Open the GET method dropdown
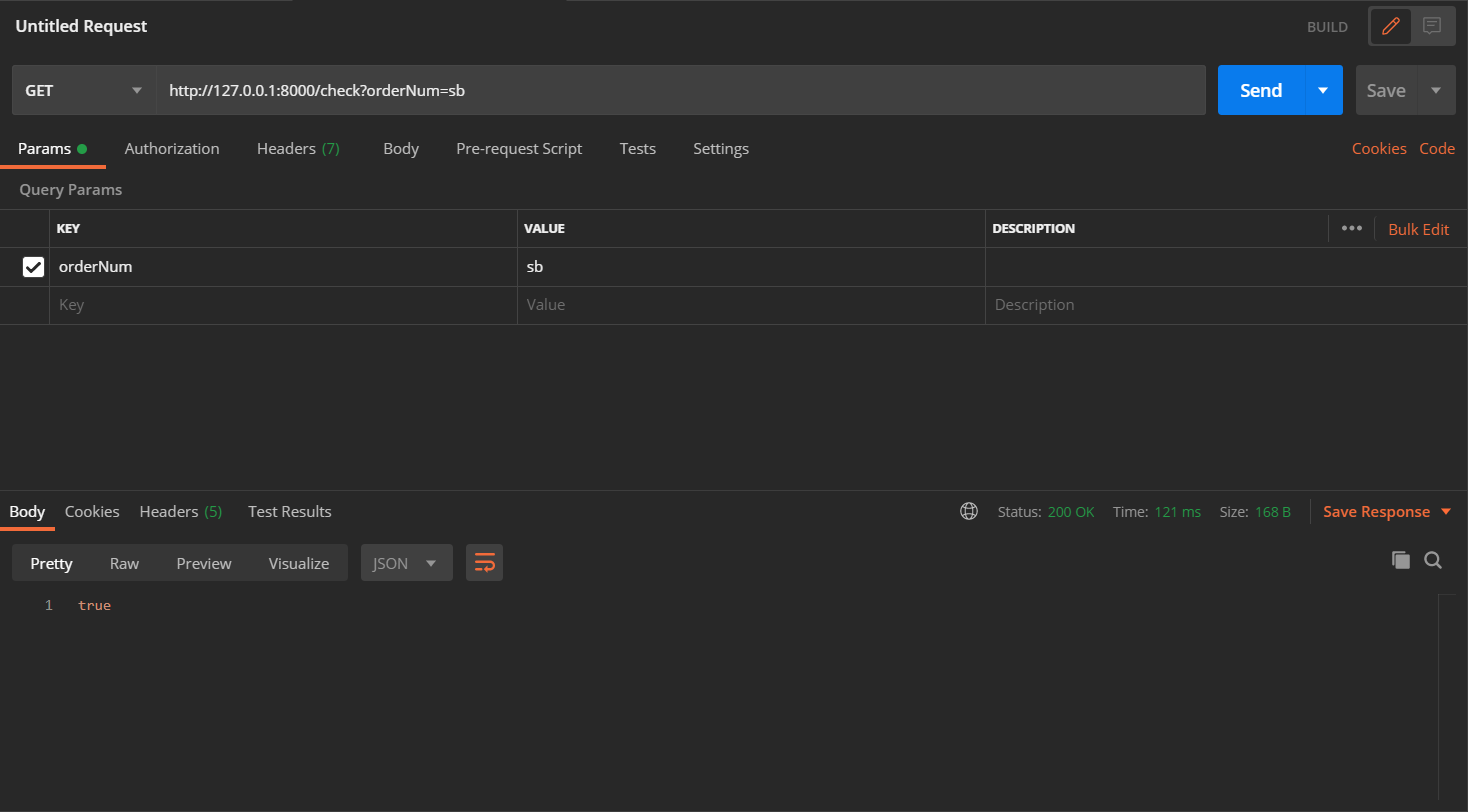Screen dimensions: 1468x812 pyautogui.click(x=84, y=90)
